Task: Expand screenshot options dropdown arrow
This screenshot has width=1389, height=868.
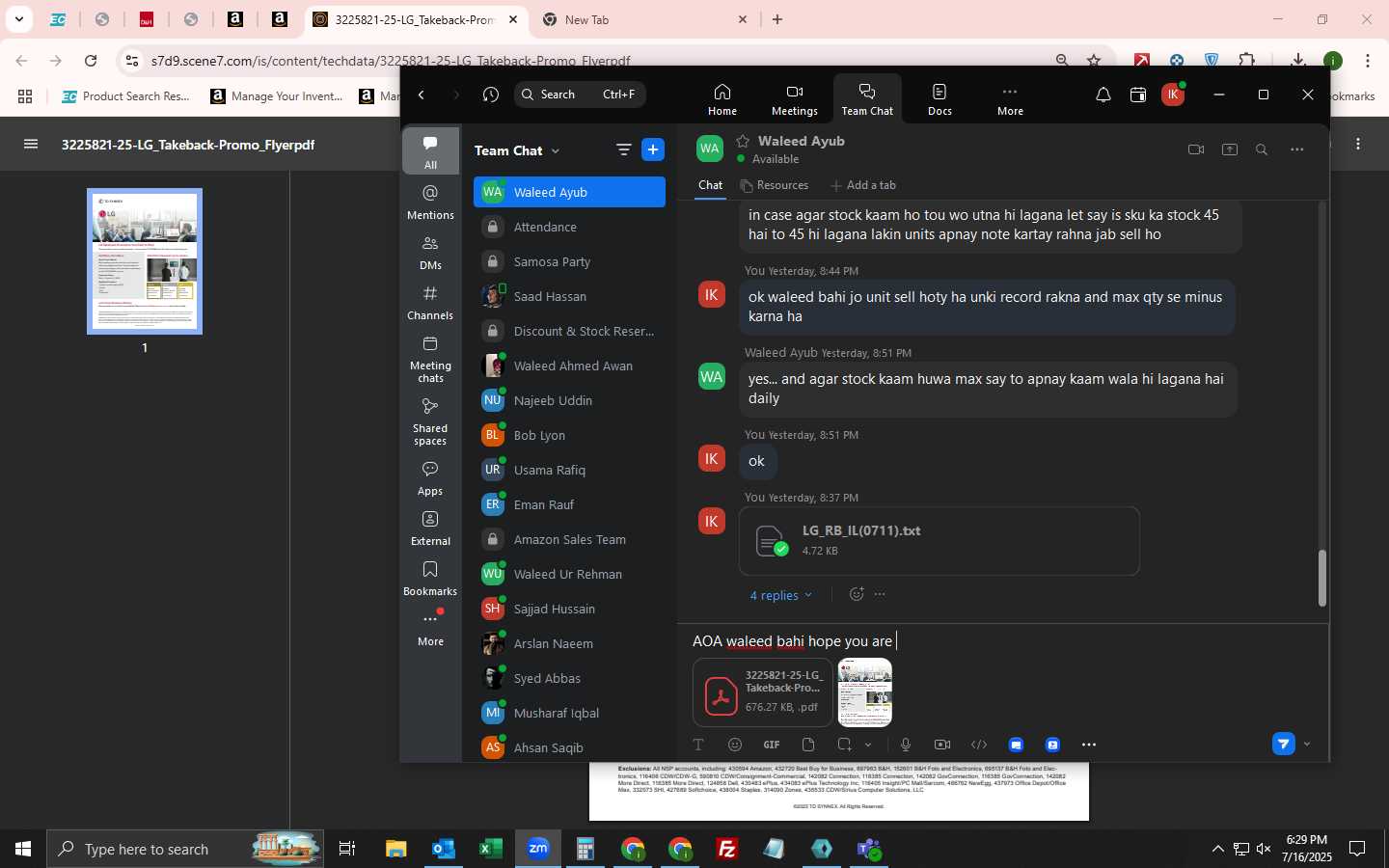Action: point(868,745)
